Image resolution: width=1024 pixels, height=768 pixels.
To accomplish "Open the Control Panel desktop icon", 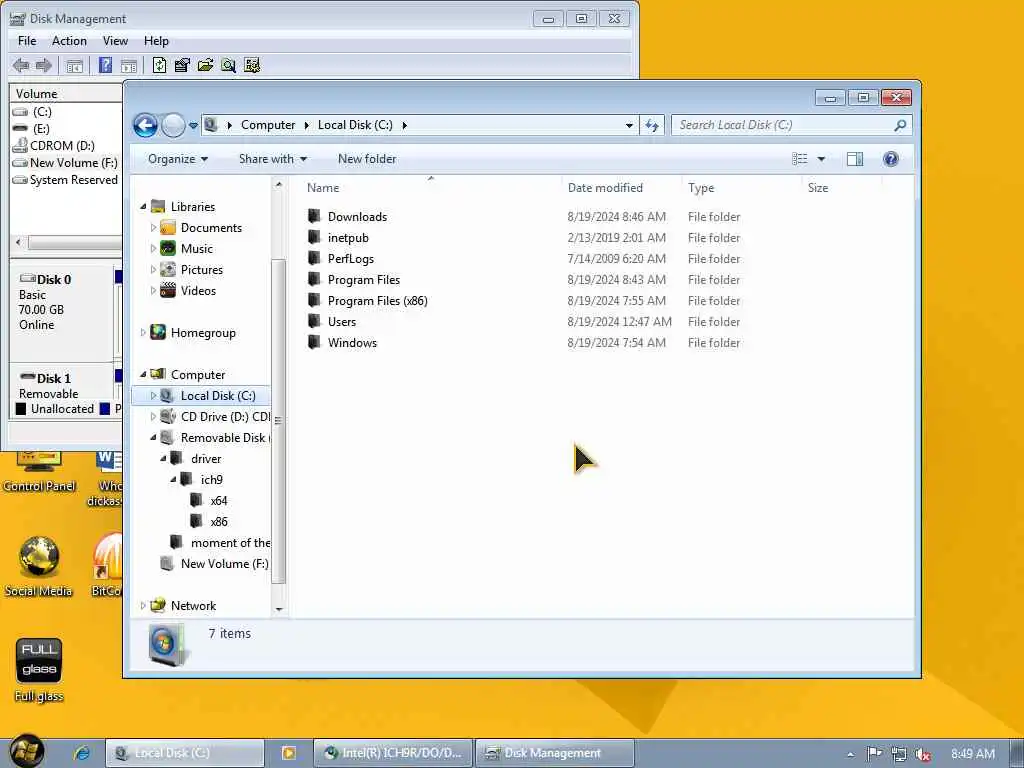I will coord(39,472).
